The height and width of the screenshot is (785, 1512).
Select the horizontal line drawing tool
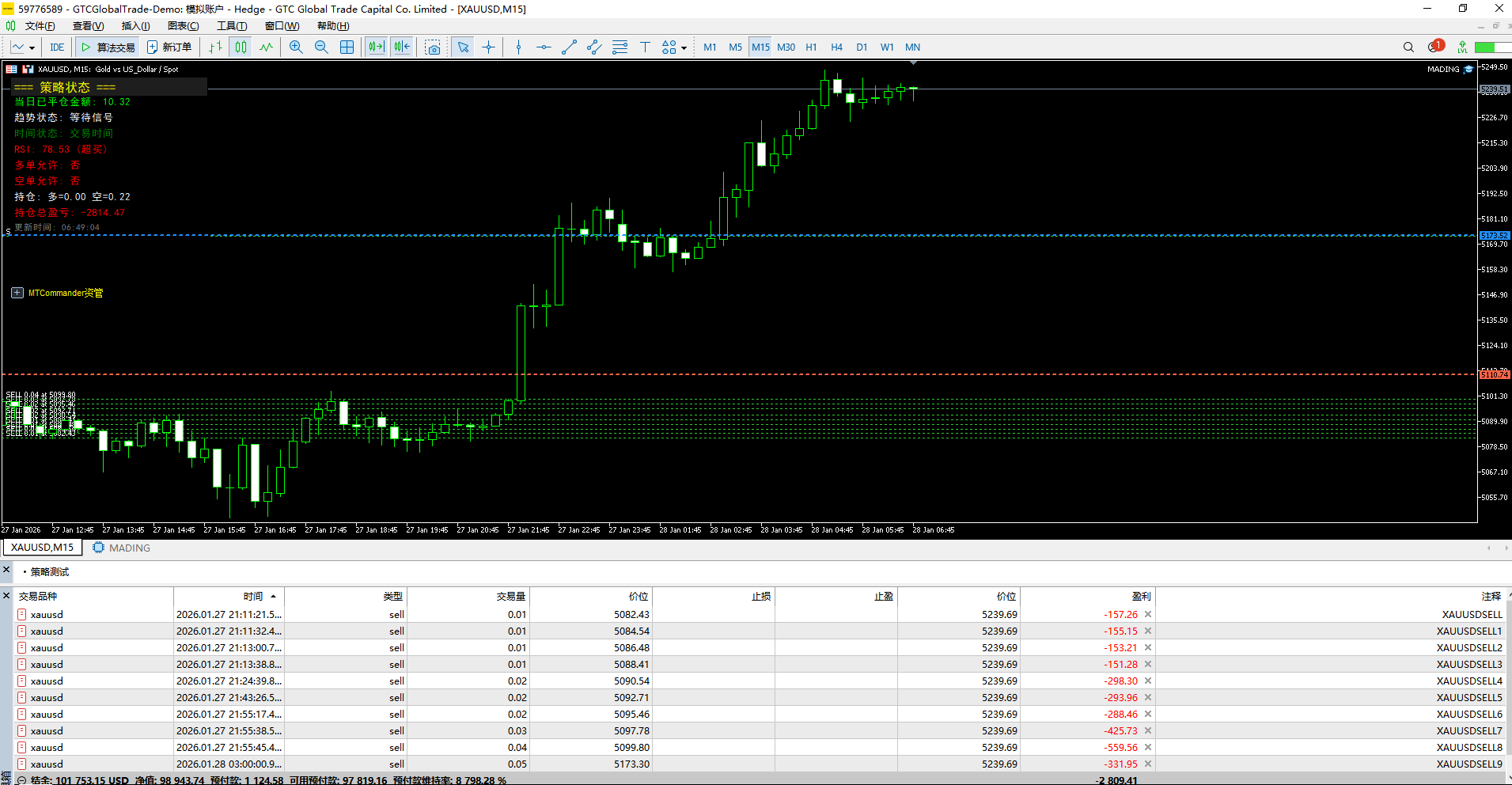coord(544,47)
